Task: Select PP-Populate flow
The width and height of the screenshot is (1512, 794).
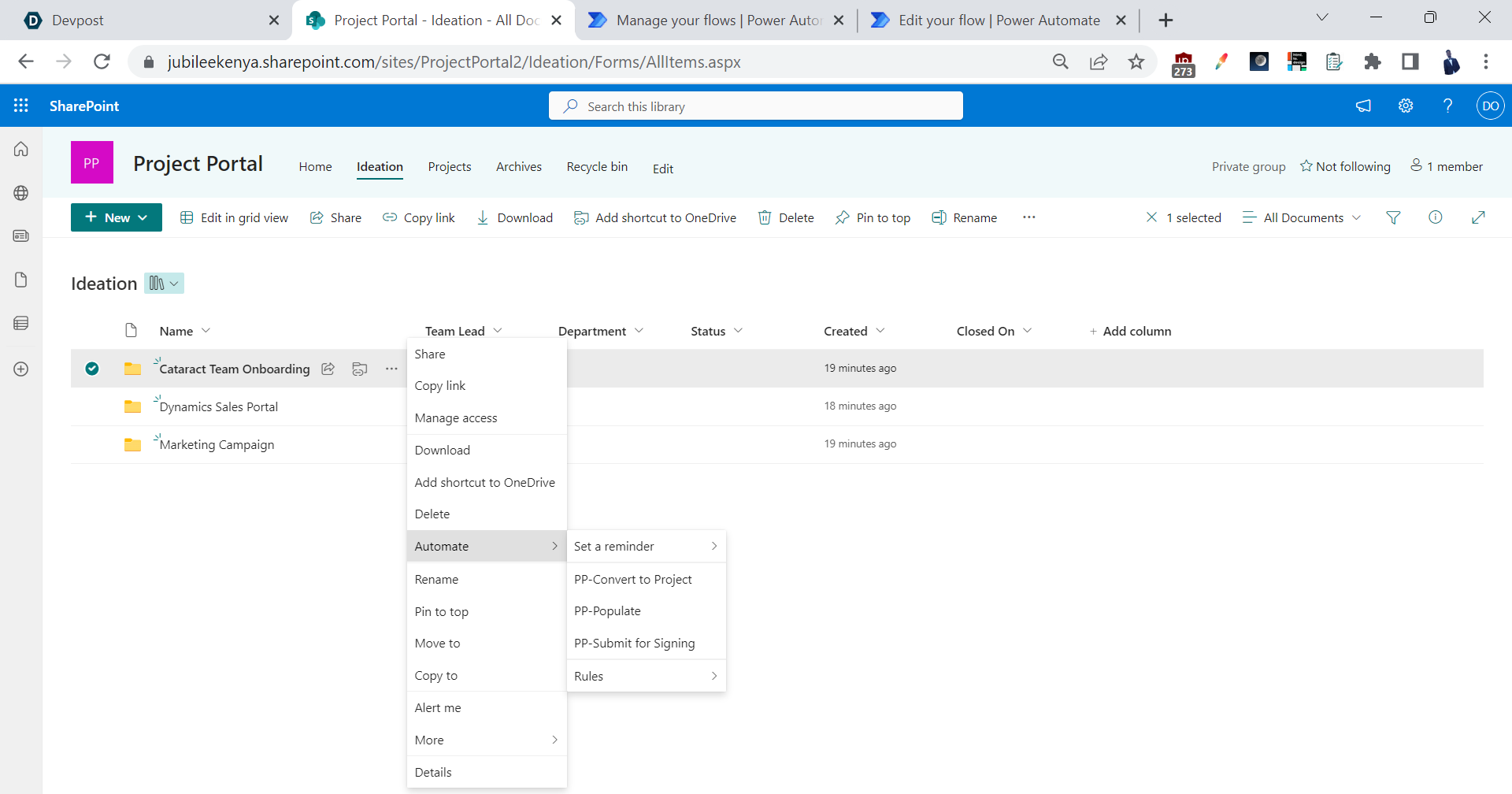Action: tap(646, 611)
